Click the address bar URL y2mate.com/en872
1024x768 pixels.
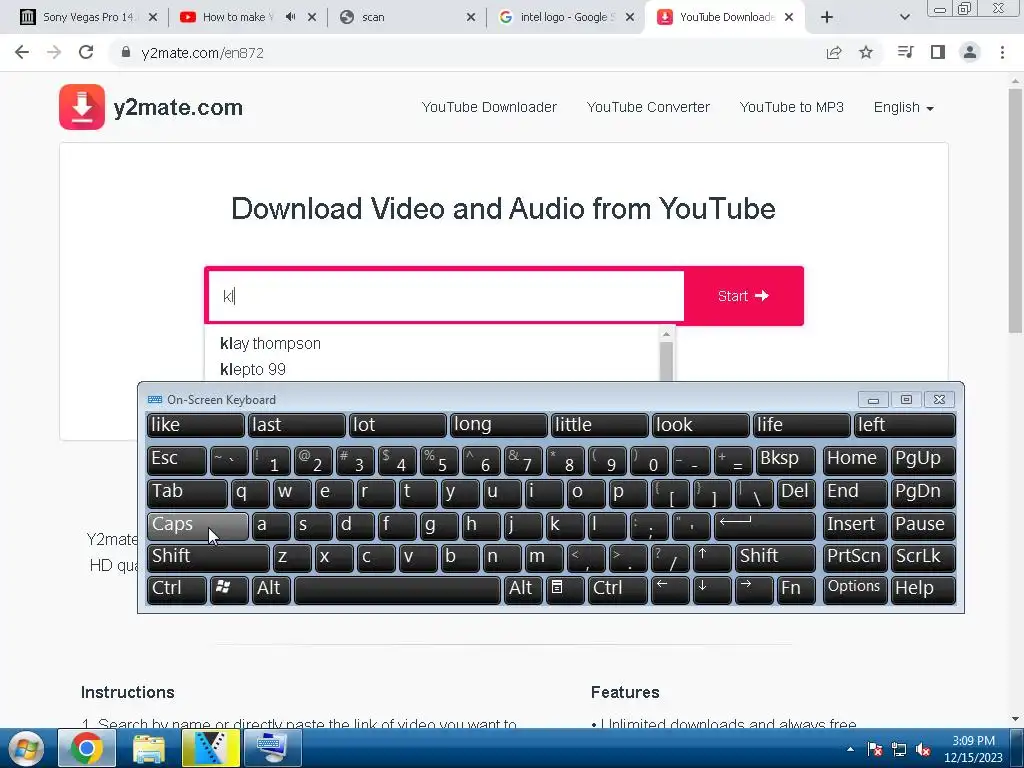202,53
